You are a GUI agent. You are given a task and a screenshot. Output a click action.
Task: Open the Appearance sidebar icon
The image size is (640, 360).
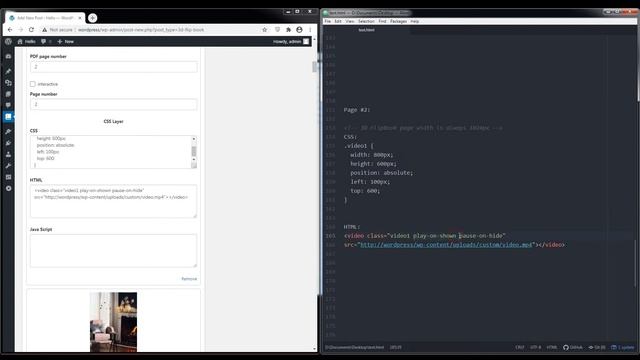click(x=8, y=131)
